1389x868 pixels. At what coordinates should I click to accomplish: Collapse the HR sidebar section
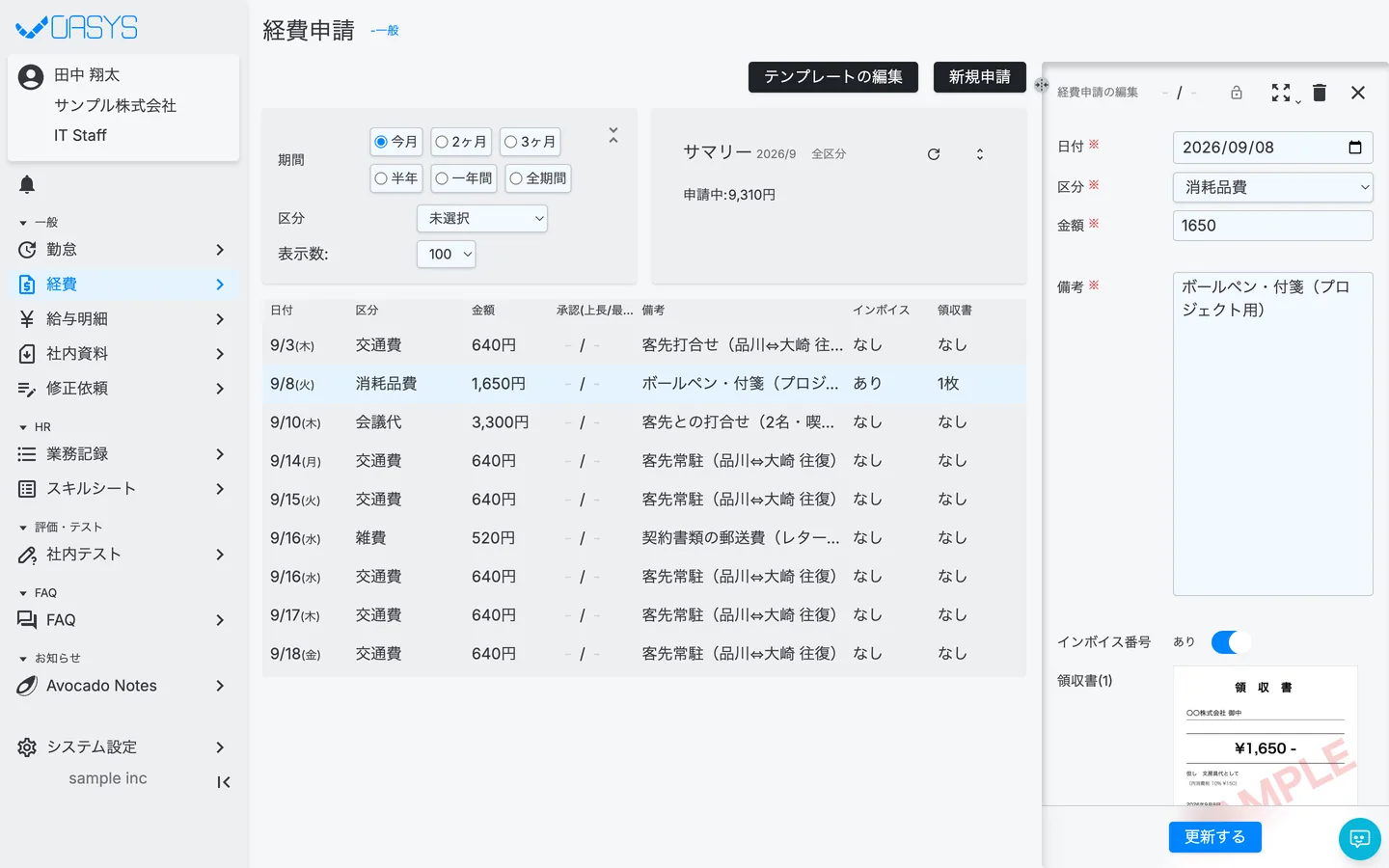click(35, 427)
